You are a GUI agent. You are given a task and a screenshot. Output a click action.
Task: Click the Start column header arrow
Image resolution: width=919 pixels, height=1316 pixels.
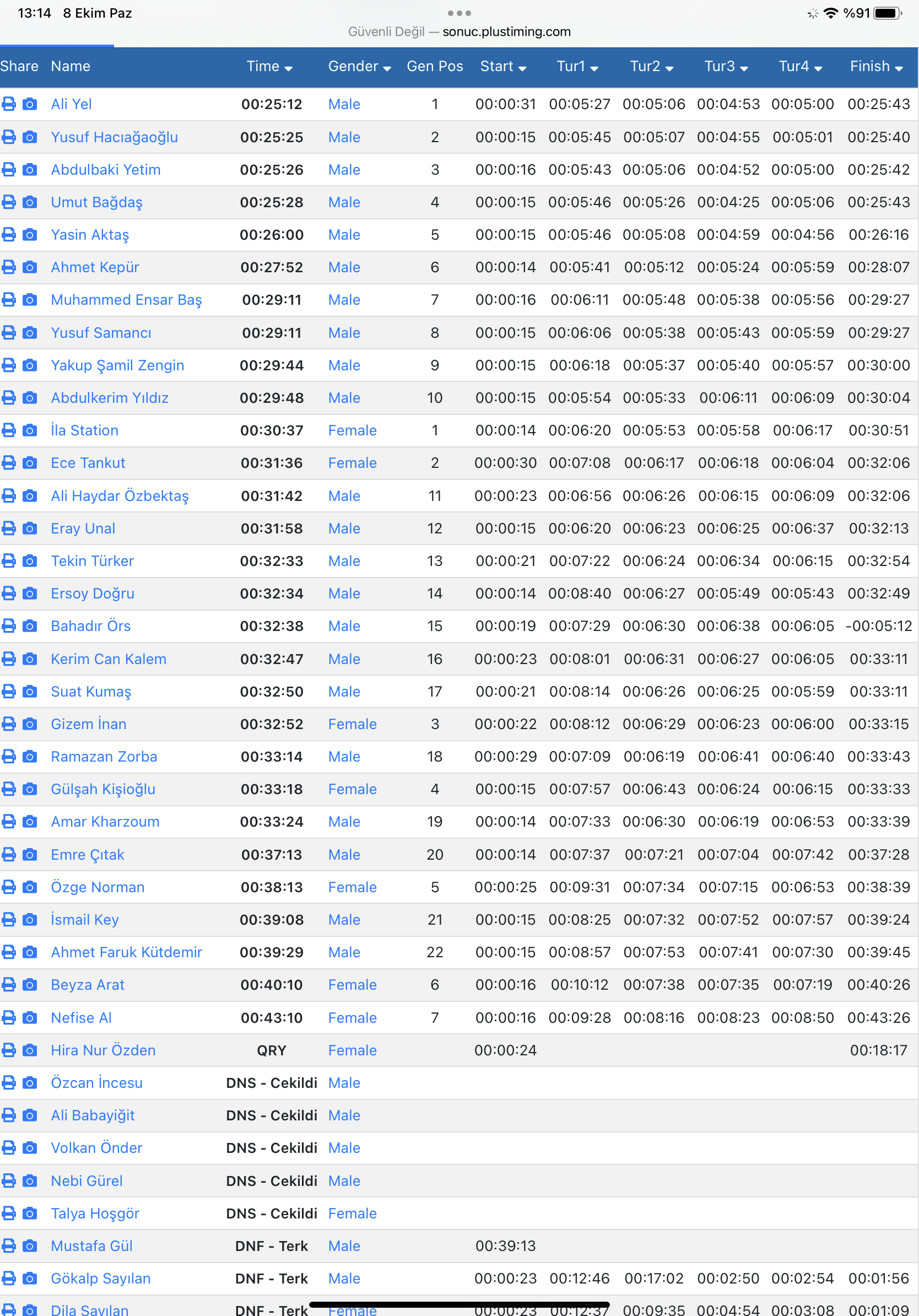[x=522, y=68]
